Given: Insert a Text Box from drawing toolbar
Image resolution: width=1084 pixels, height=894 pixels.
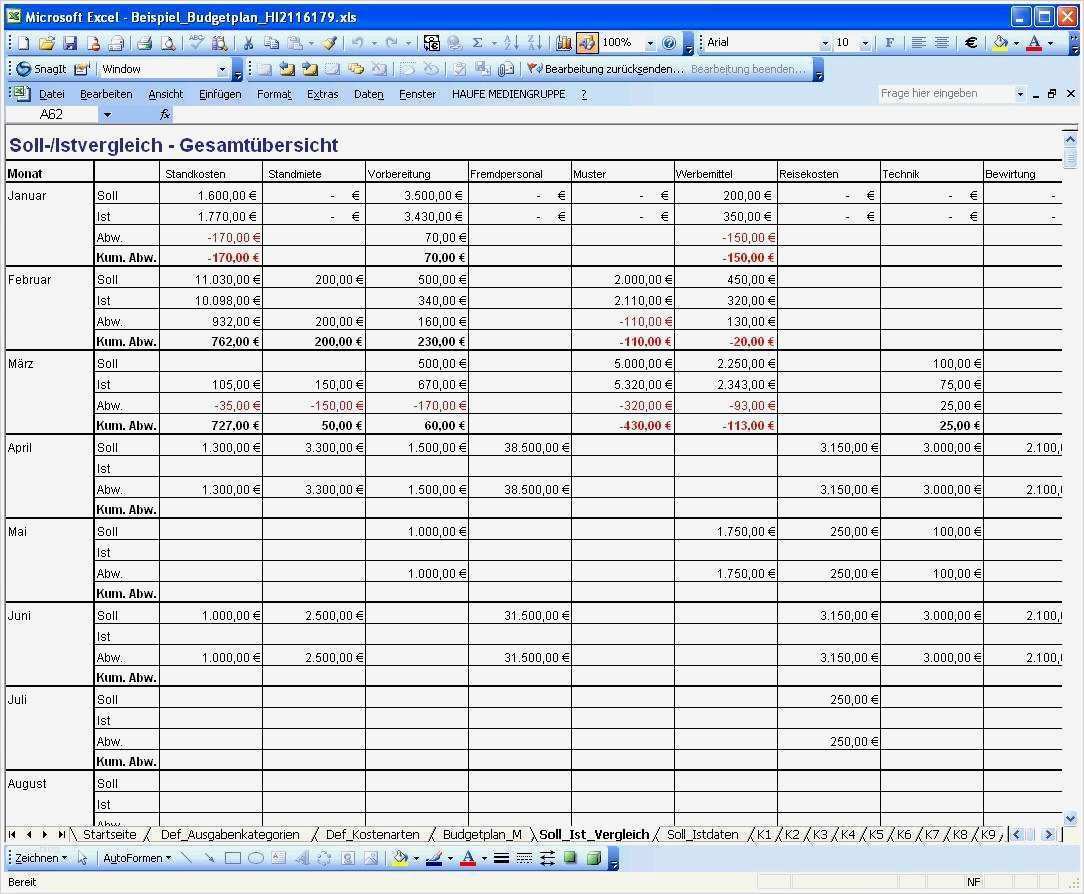Looking at the screenshot, I should click(279, 858).
